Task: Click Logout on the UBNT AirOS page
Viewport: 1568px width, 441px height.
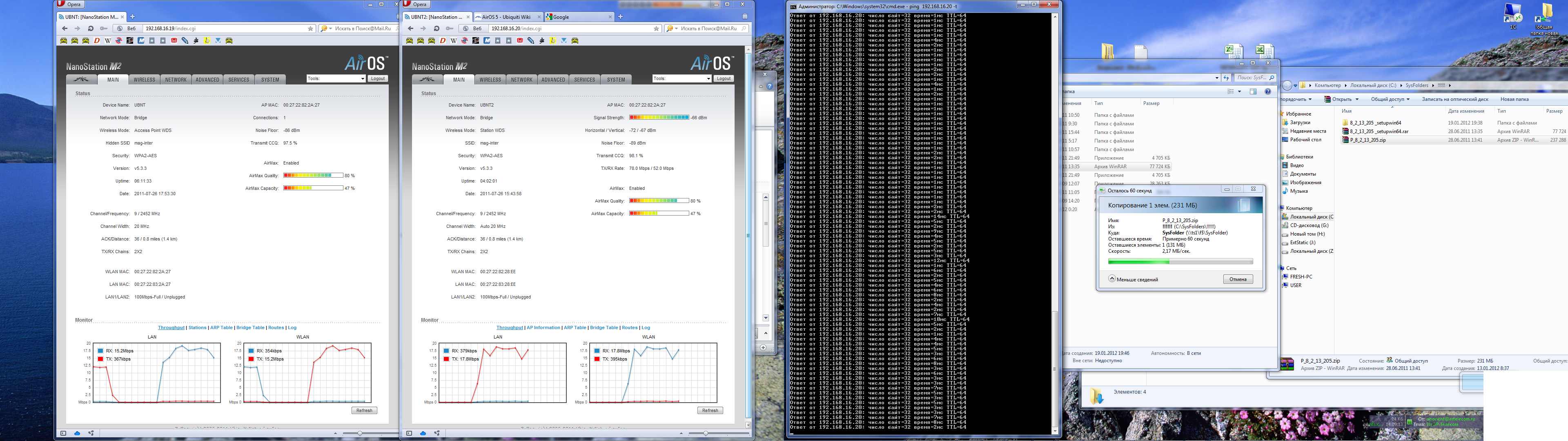Action: pos(378,78)
